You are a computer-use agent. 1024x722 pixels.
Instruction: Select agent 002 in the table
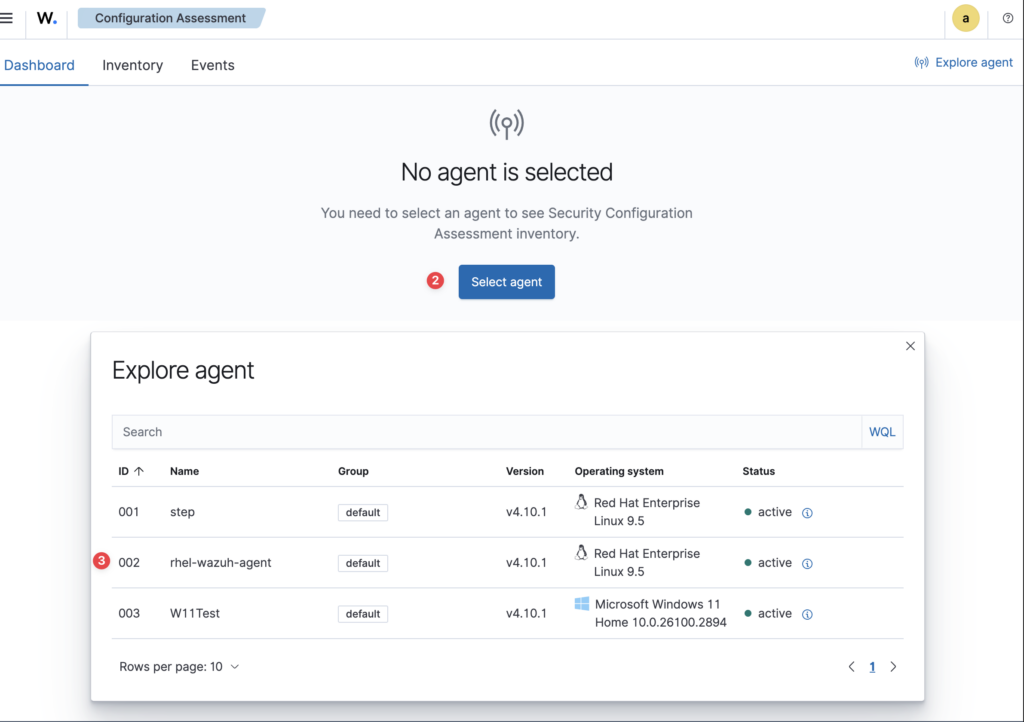(129, 563)
